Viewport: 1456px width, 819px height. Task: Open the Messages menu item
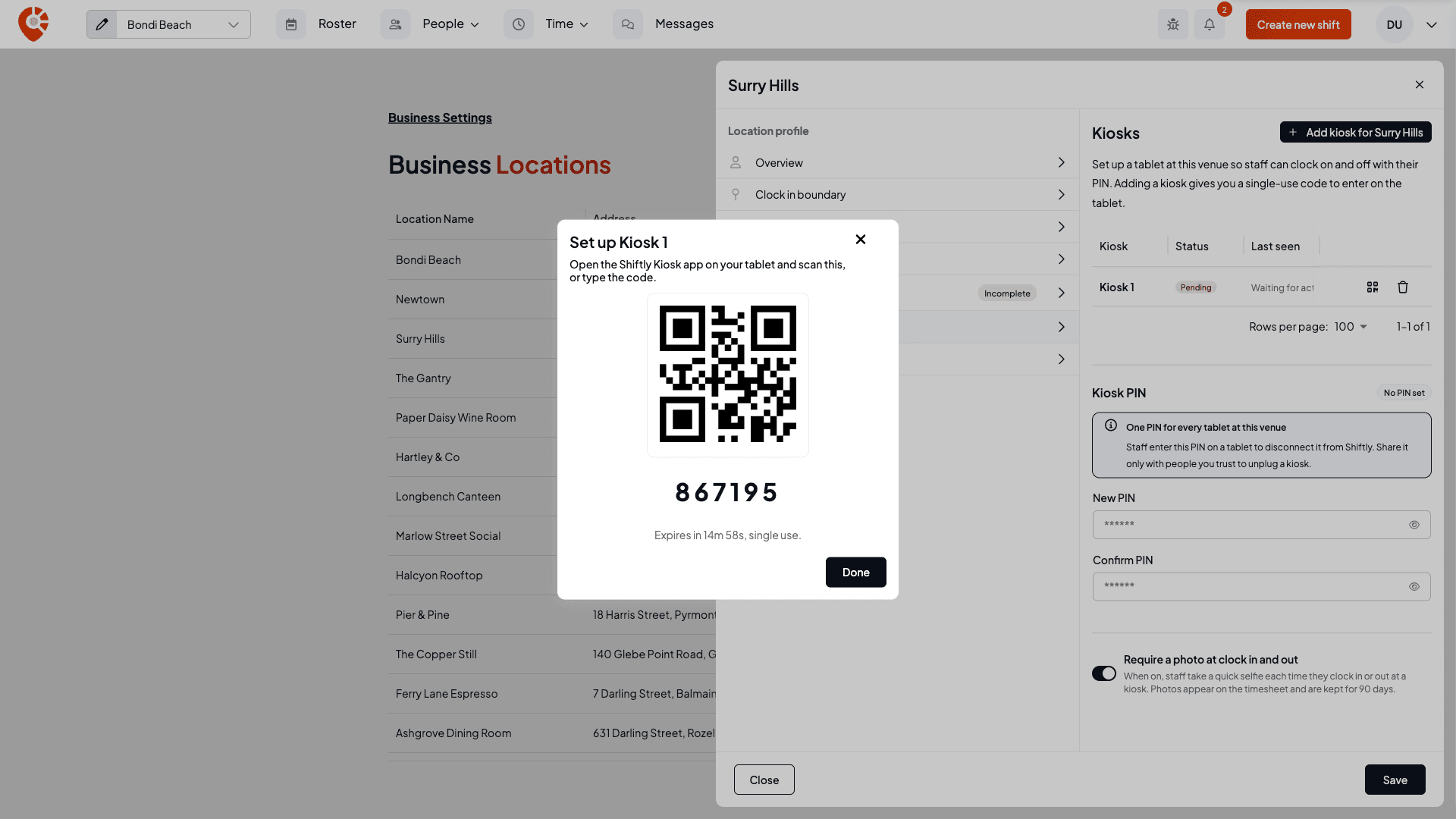click(x=684, y=24)
